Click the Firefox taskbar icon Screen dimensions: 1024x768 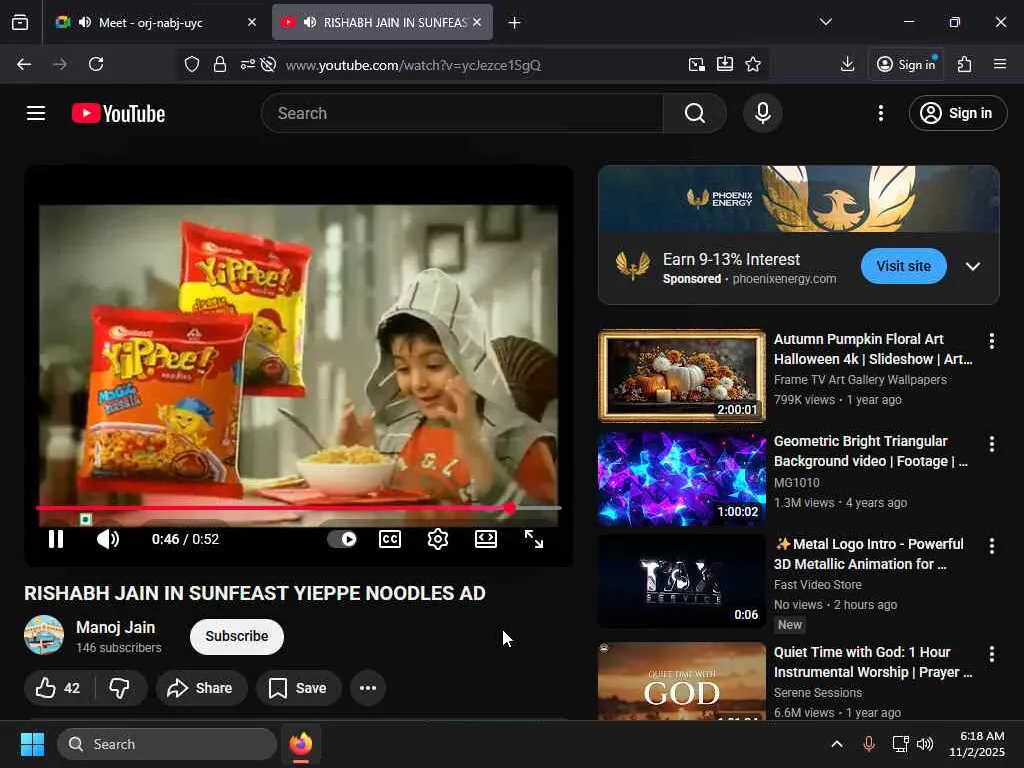(300, 744)
